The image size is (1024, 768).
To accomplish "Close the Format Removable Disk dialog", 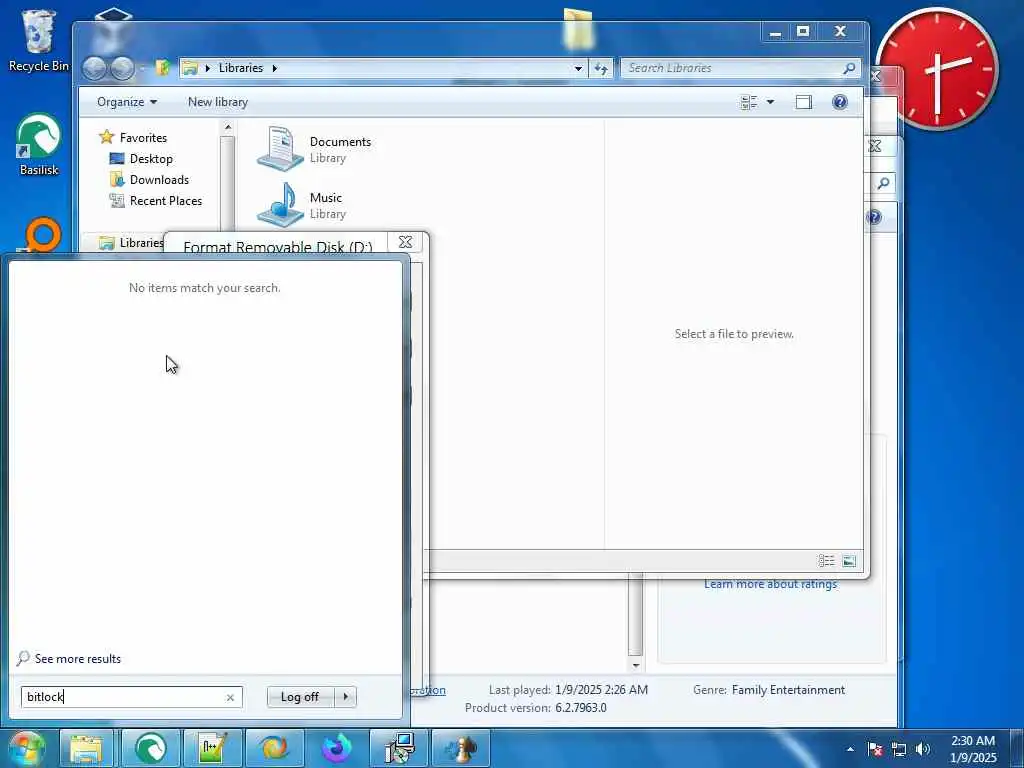I will [x=405, y=242].
